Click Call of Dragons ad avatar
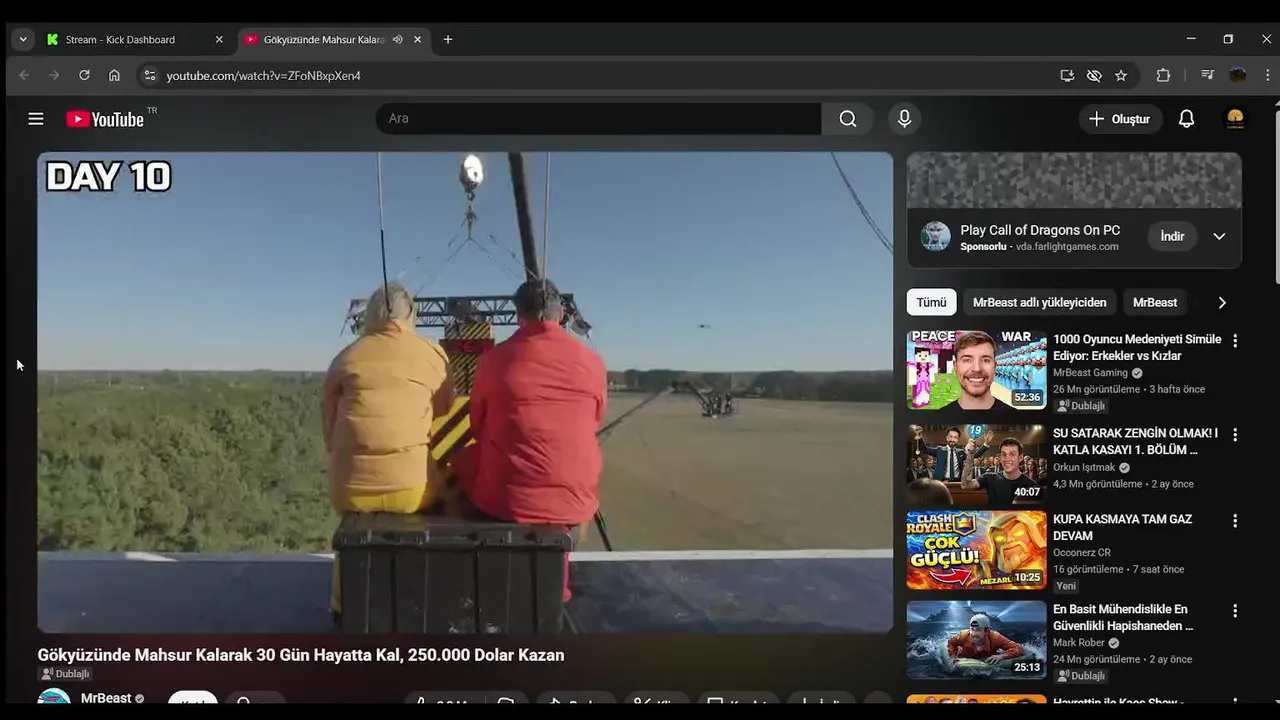Image resolution: width=1280 pixels, height=720 pixels. pyautogui.click(x=936, y=236)
